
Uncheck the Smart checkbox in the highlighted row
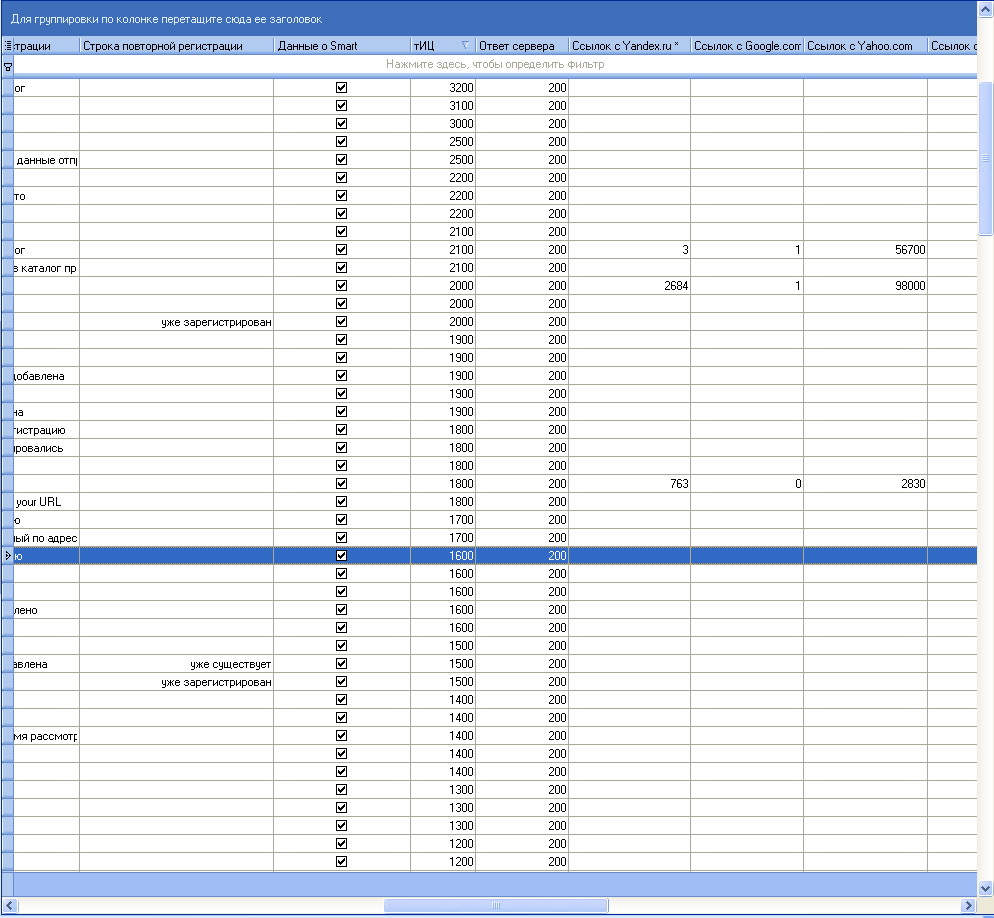tap(341, 556)
